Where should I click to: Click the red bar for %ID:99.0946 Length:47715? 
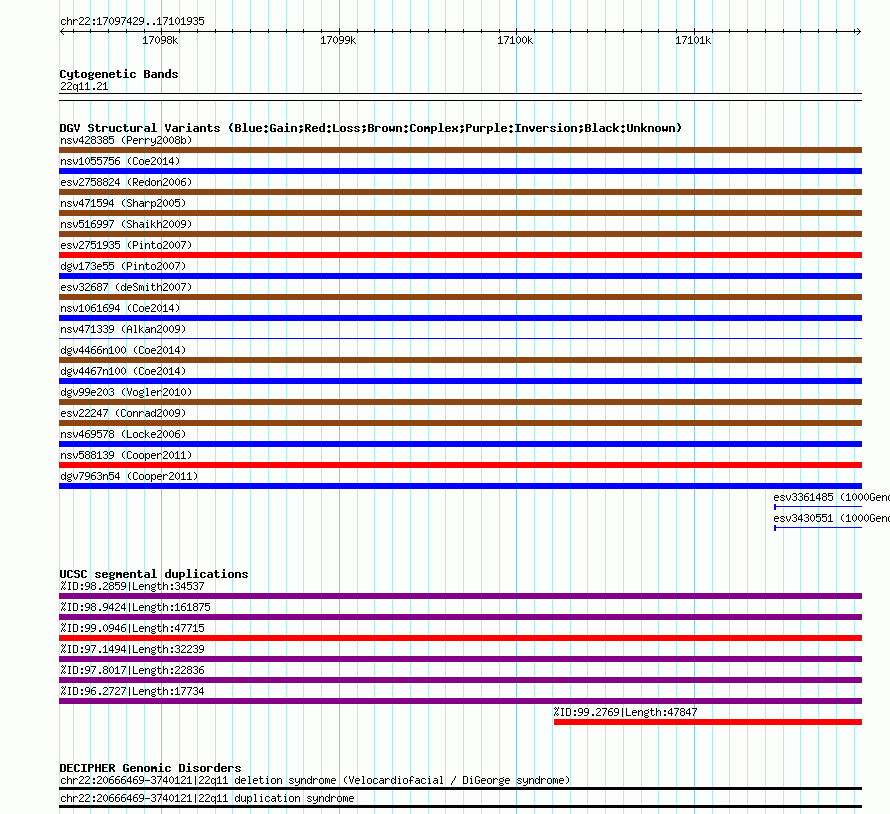[x=460, y=638]
